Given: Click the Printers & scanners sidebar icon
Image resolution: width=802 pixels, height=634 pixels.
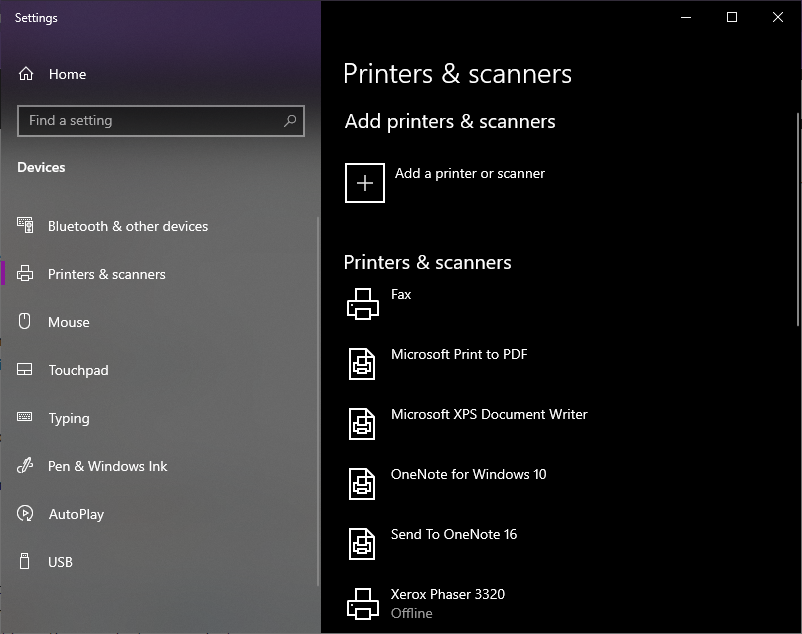Looking at the screenshot, I should [25, 274].
